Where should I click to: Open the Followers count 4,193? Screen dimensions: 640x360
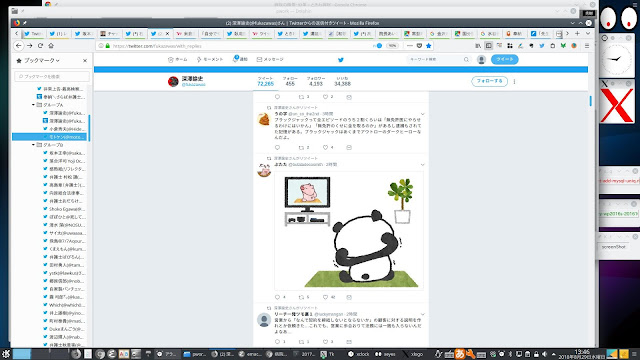[x=316, y=82]
